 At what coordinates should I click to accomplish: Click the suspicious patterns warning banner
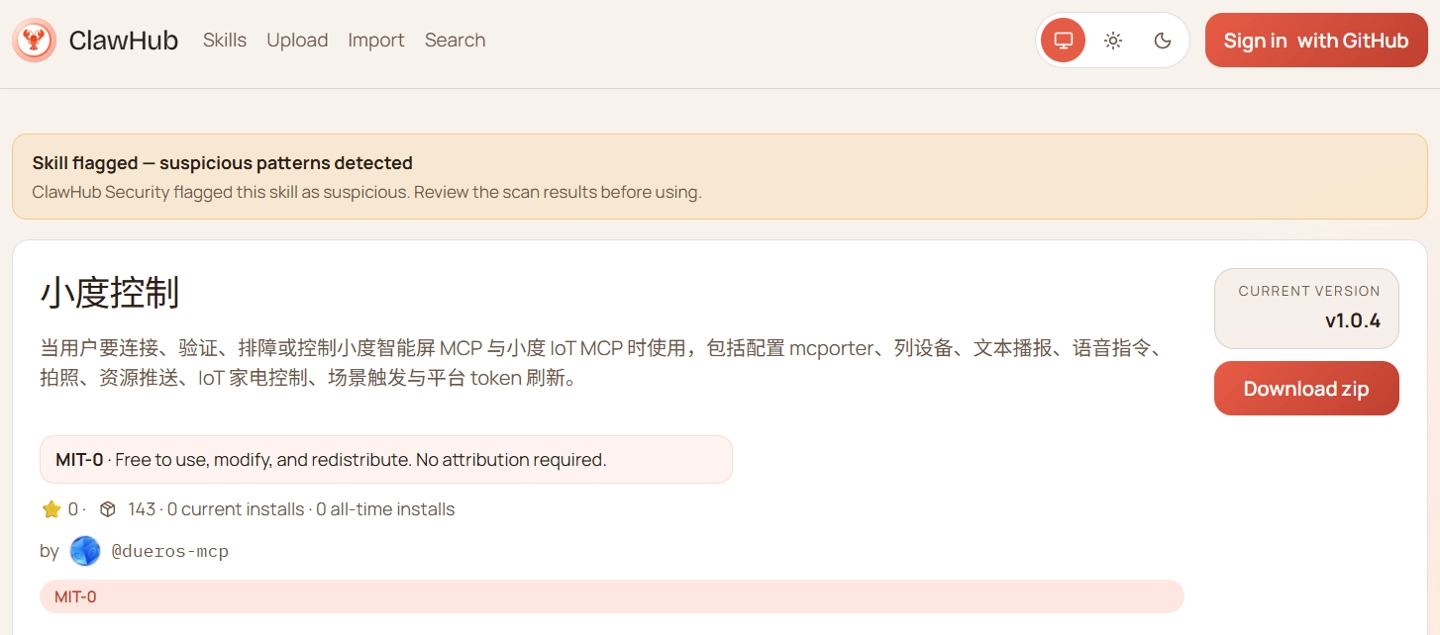718,176
